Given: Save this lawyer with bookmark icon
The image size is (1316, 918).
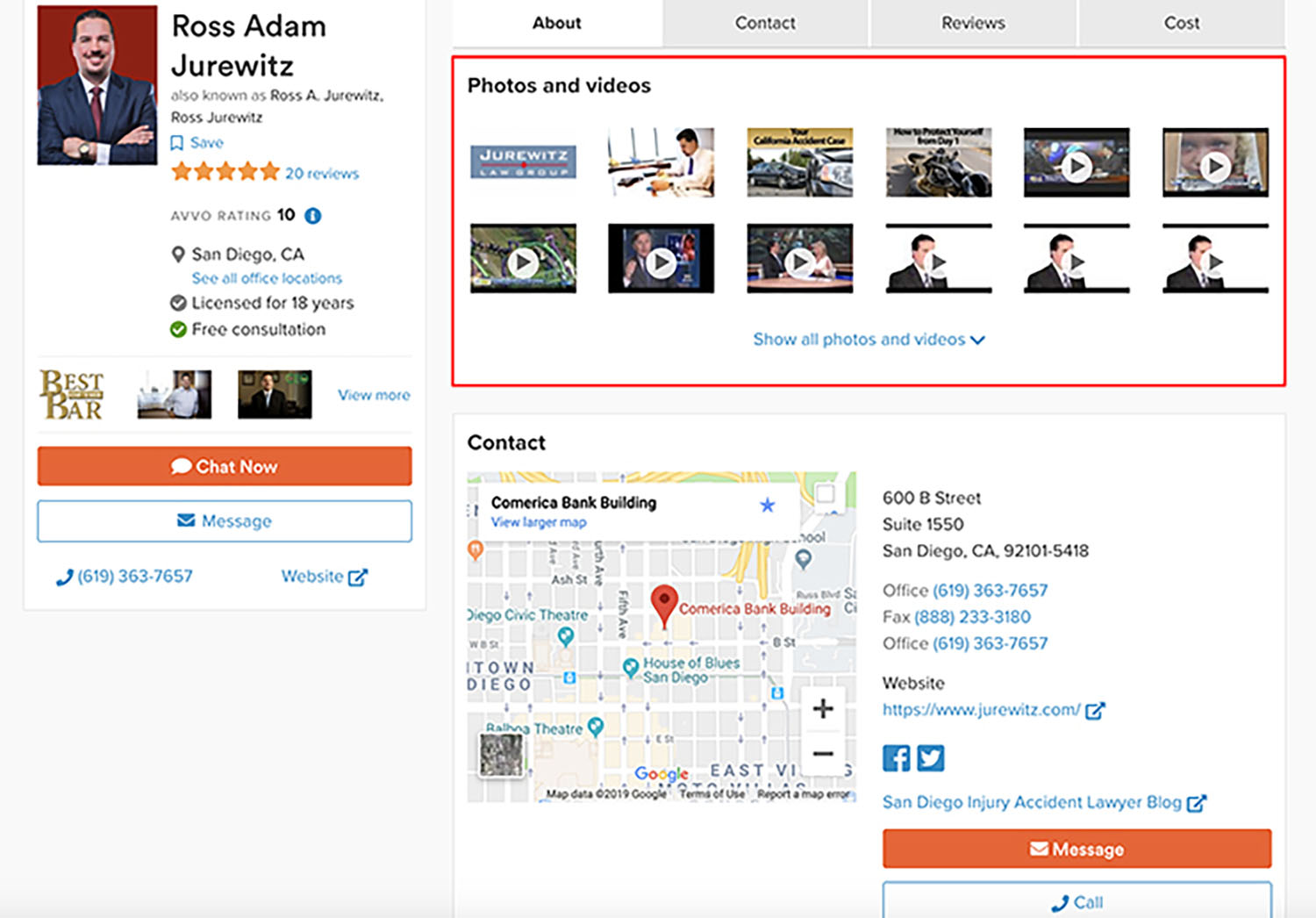Looking at the screenshot, I should point(197,143).
